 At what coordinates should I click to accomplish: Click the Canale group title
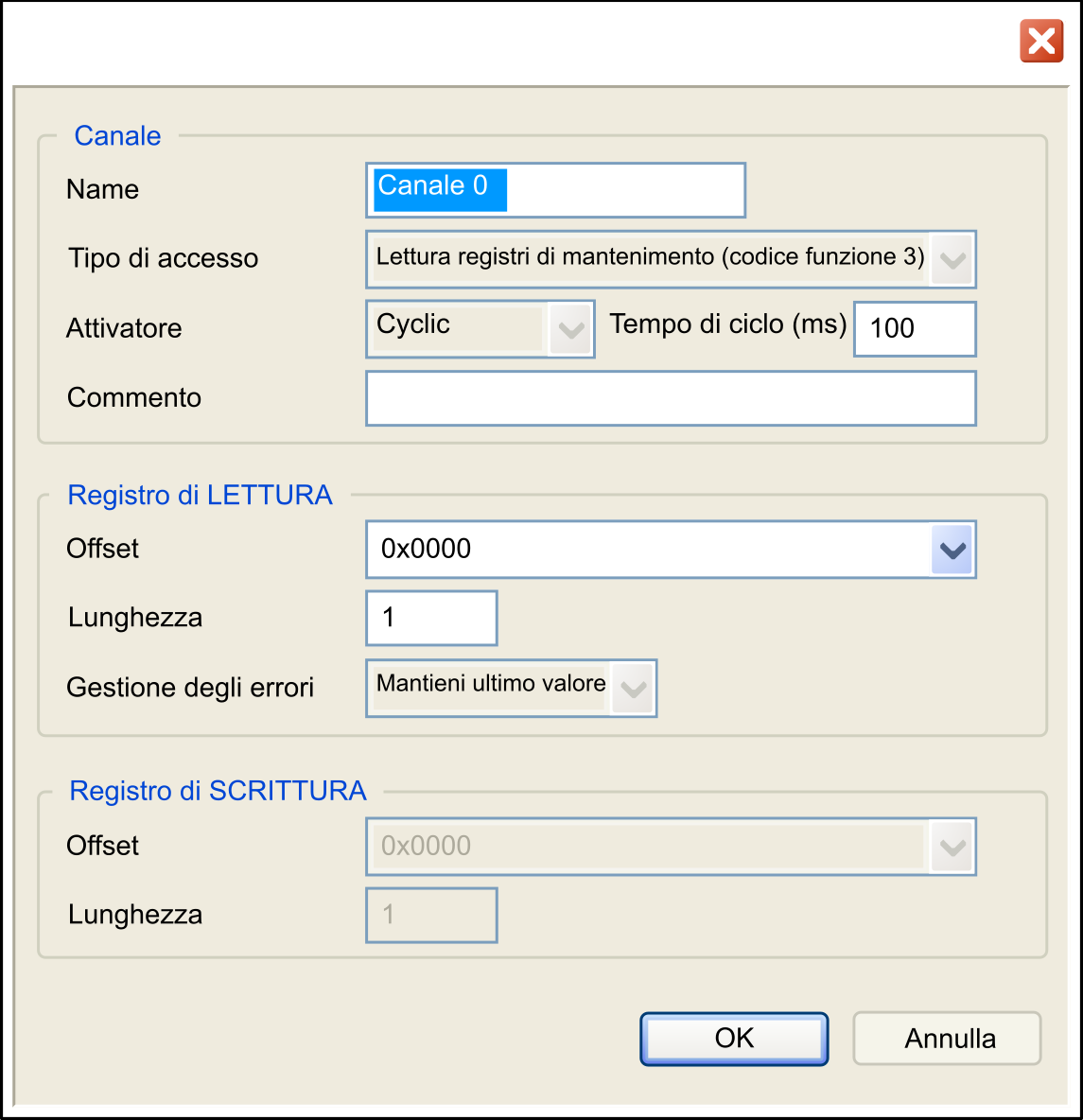(x=118, y=135)
